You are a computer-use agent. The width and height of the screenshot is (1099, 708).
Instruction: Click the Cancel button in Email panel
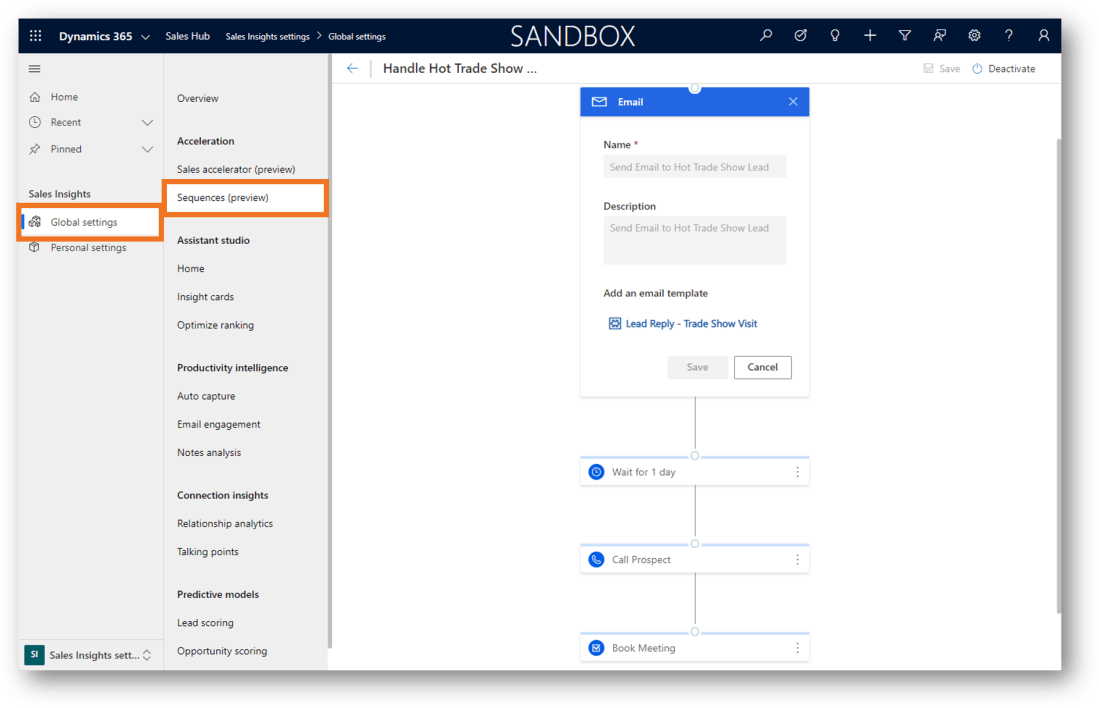pos(762,367)
